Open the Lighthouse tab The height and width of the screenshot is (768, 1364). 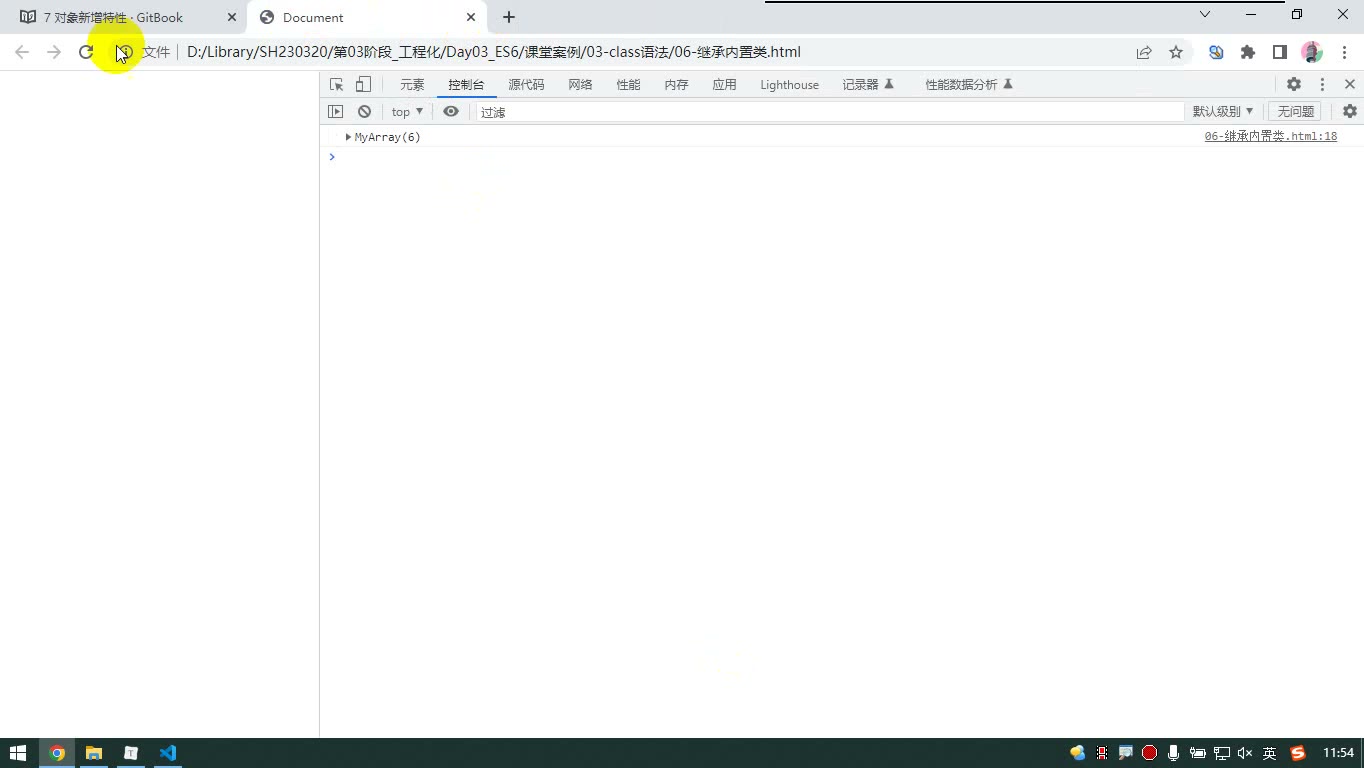coord(789,85)
